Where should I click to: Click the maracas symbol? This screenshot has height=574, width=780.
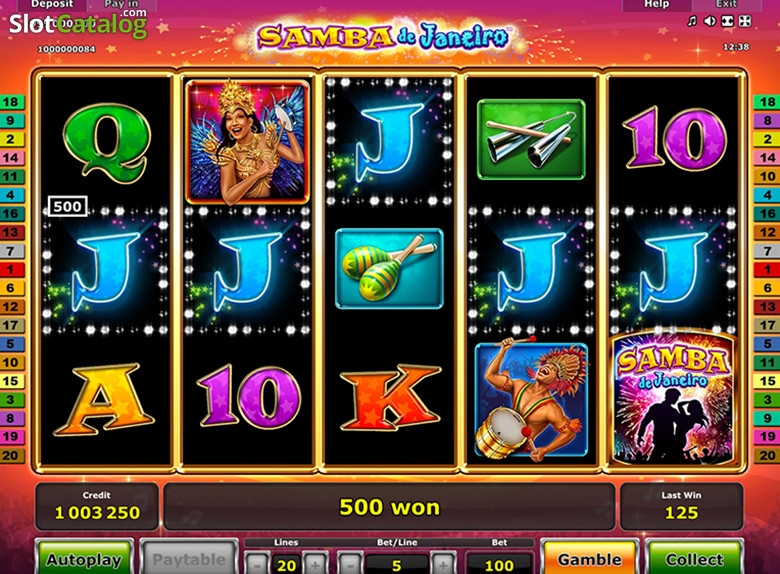(x=389, y=269)
